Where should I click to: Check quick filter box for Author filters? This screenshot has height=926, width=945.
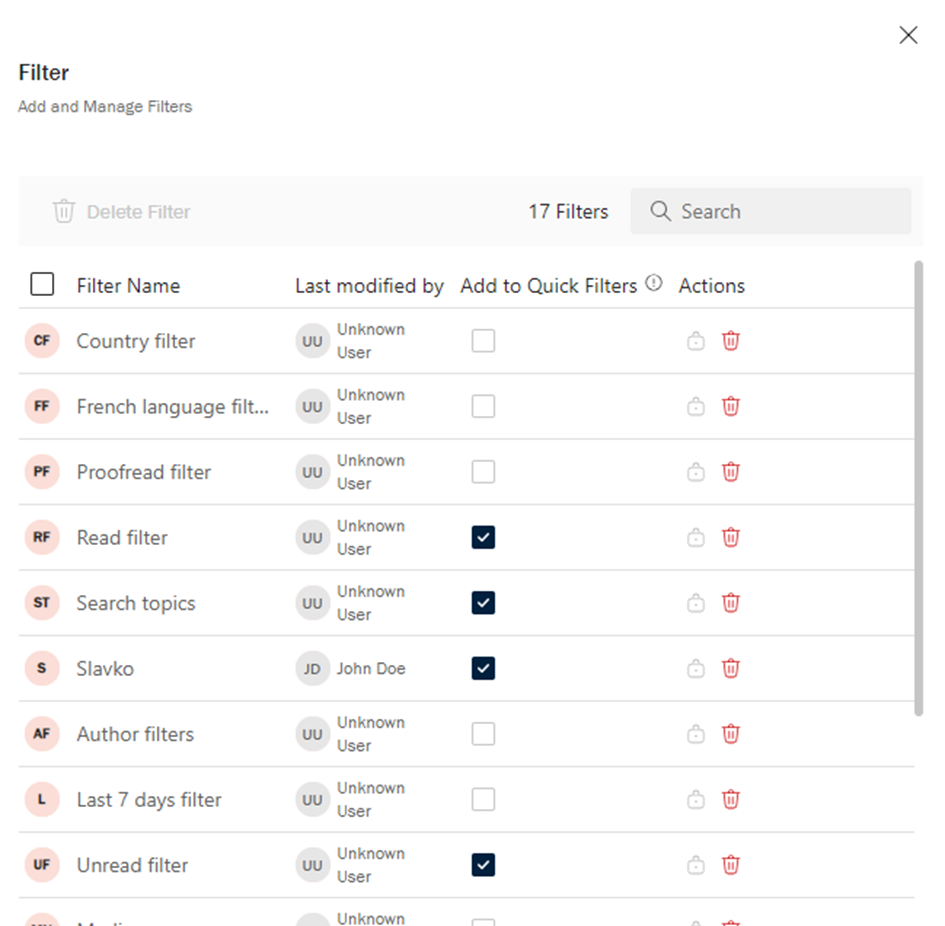click(483, 734)
